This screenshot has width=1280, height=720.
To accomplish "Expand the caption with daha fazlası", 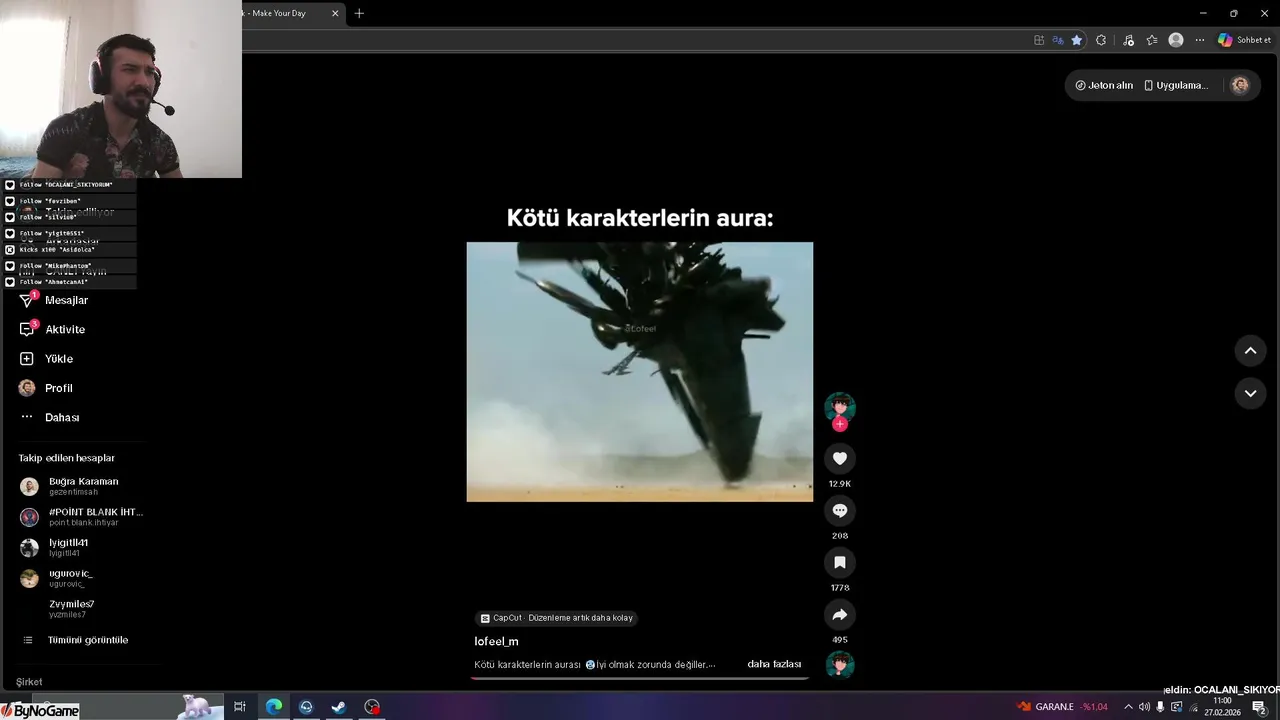I will (x=774, y=664).
